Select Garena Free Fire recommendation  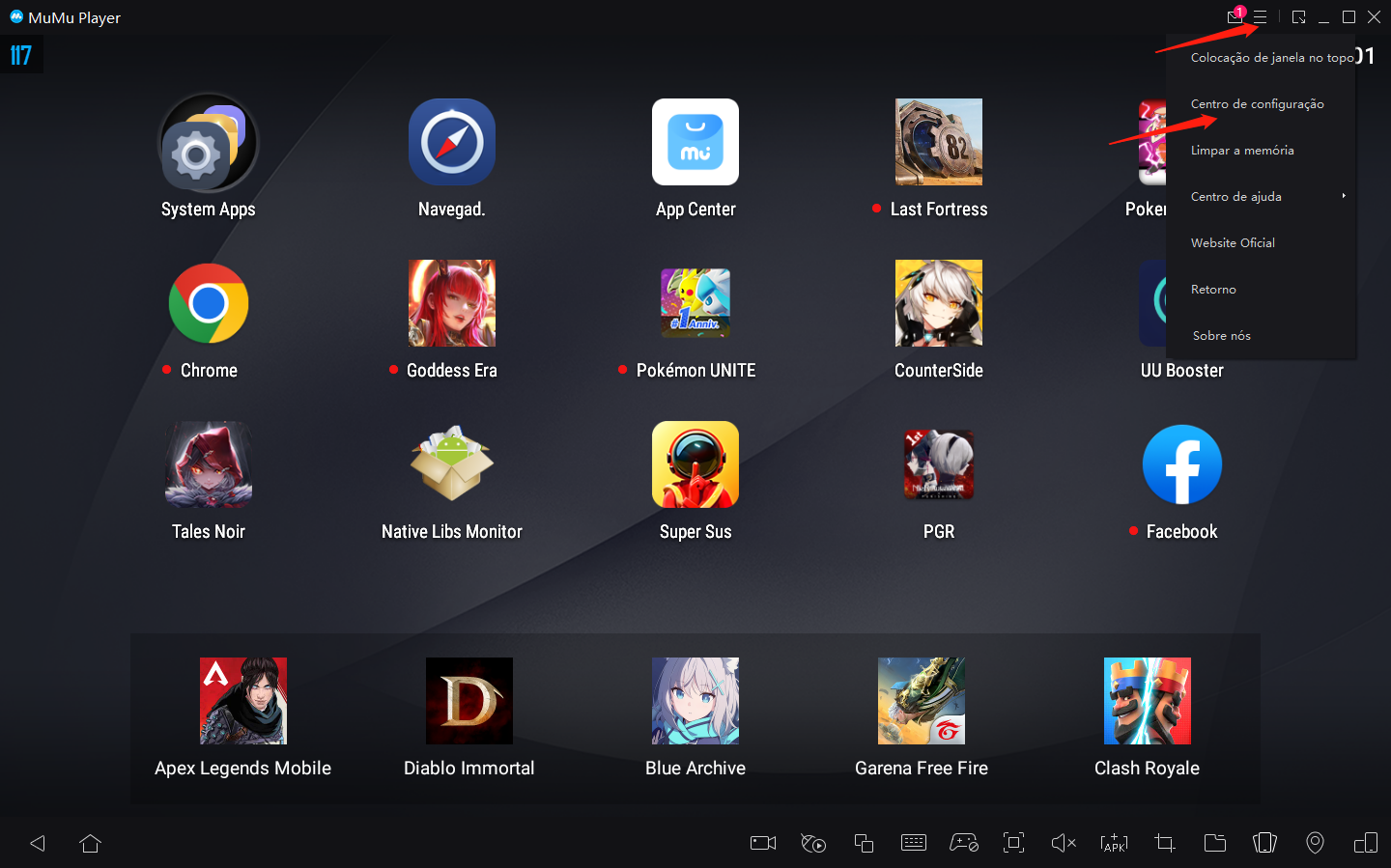pyautogui.click(x=922, y=701)
